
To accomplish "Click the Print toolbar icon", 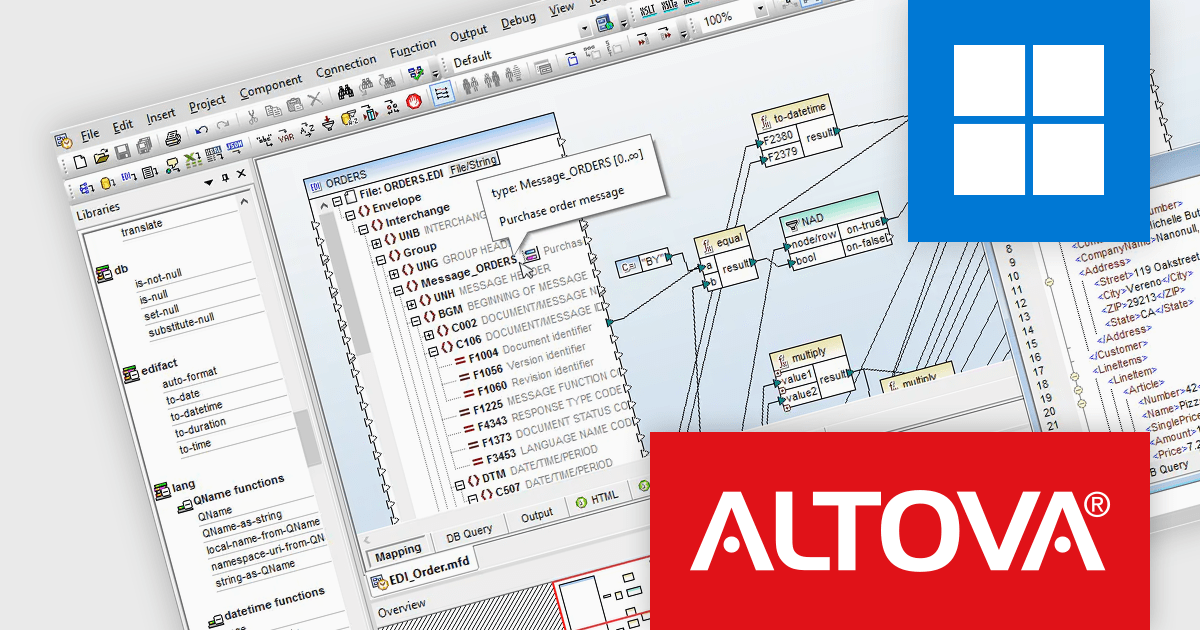I will 171,139.
